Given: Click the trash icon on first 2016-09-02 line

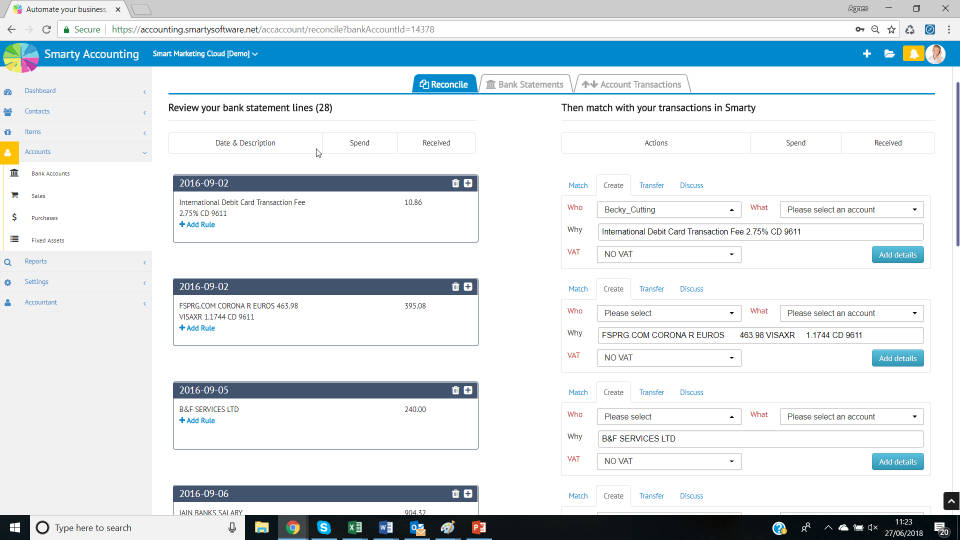Looking at the screenshot, I should pos(456,183).
